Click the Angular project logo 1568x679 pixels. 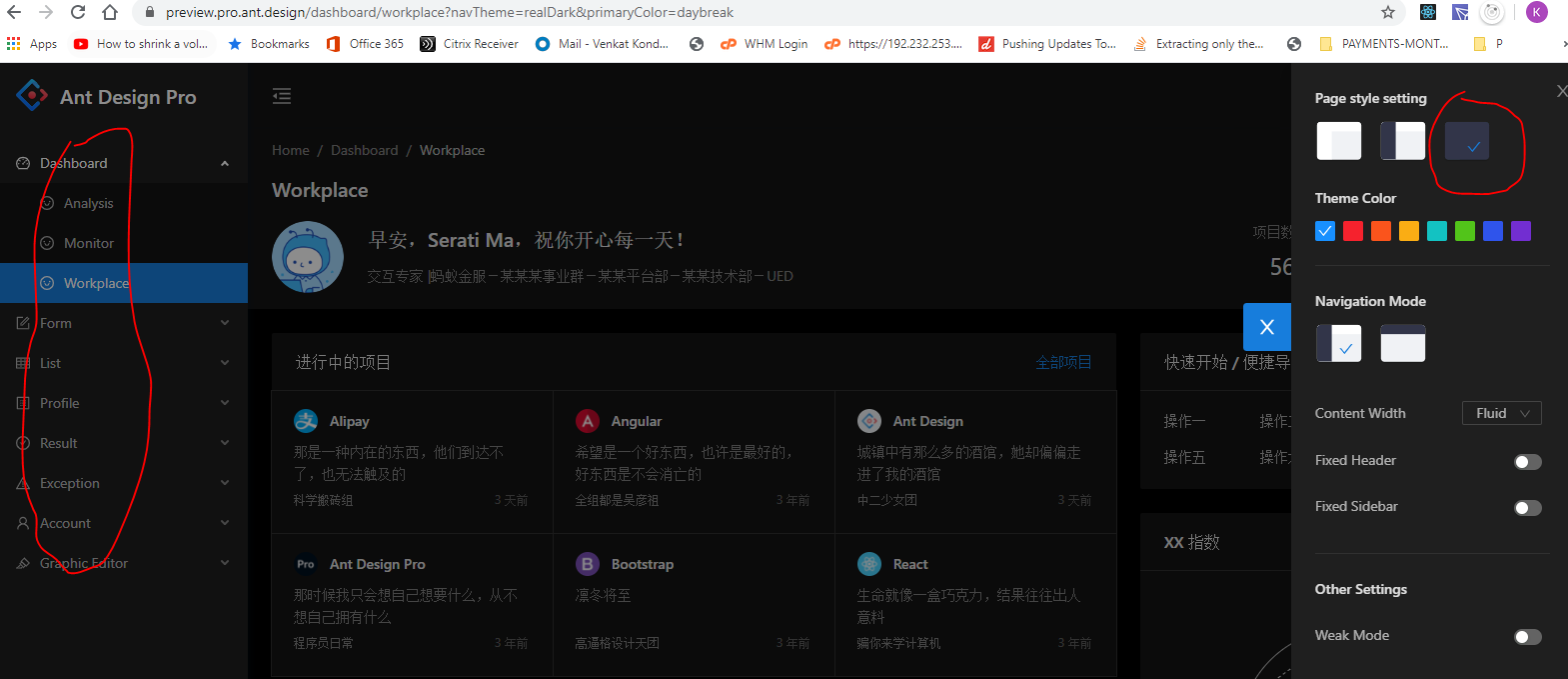click(588, 421)
